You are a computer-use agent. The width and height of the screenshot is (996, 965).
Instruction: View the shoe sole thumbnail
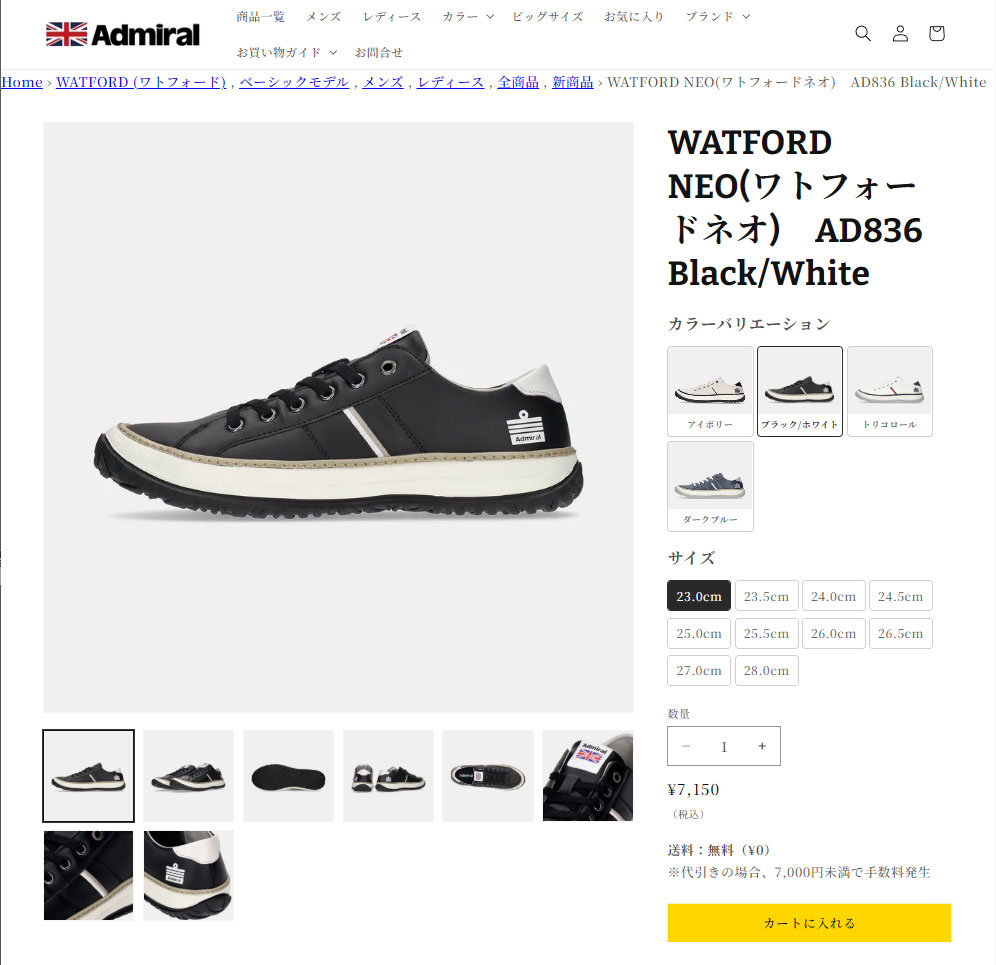pos(288,776)
